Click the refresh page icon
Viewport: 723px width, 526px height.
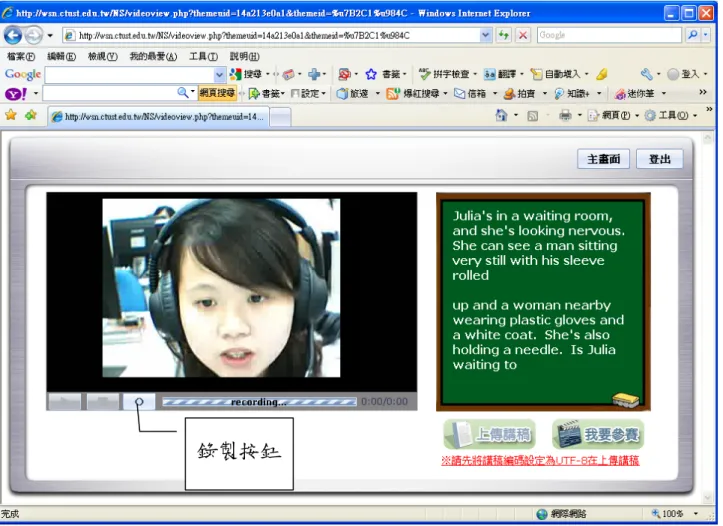click(504, 35)
